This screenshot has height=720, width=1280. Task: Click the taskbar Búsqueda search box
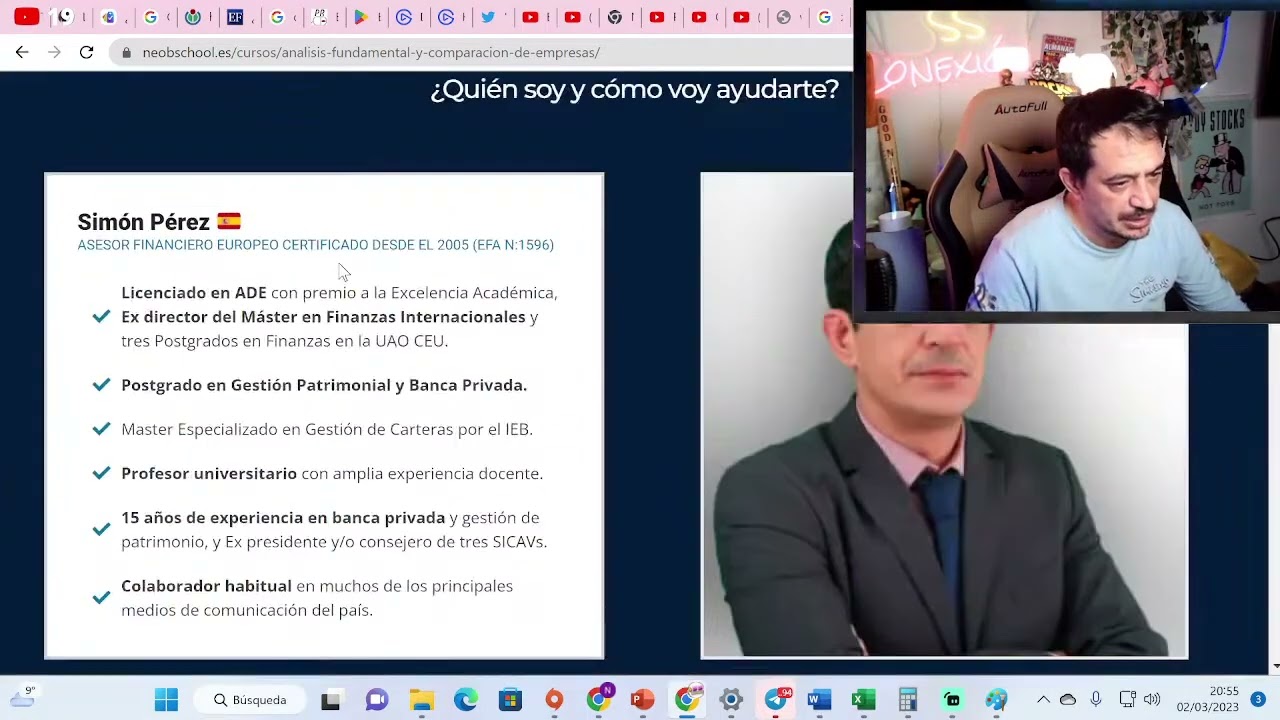(250, 699)
